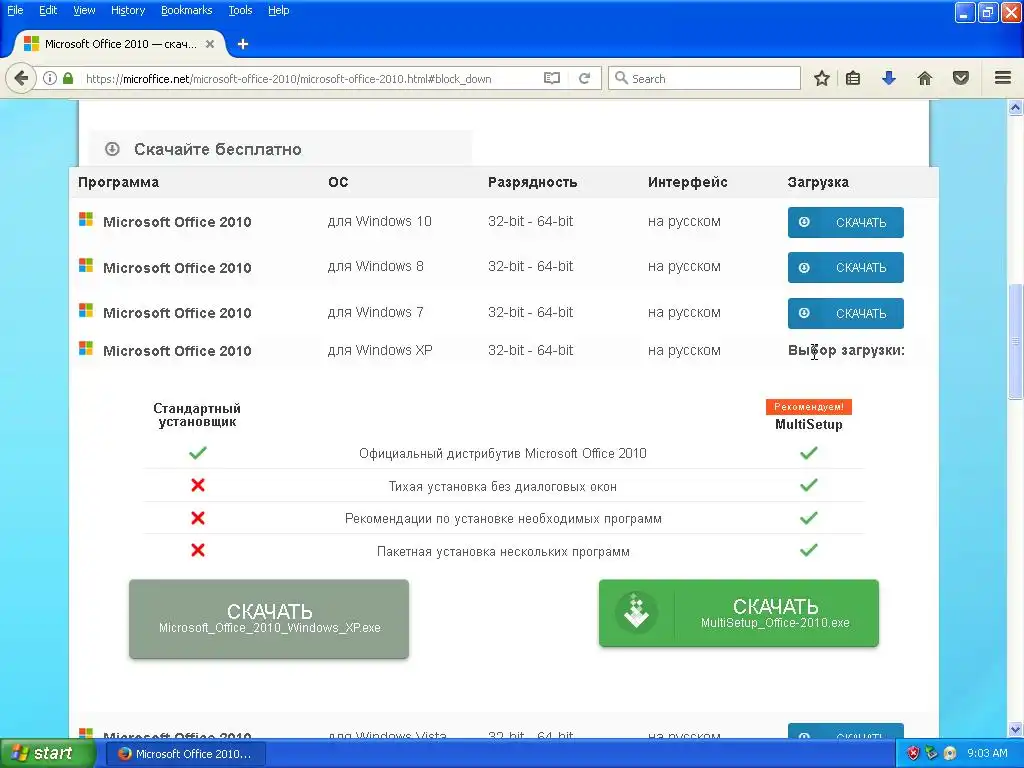Screen dimensions: 1024x768
Task: Click СКАЧАТЬ button for Windows 7
Action: click(x=846, y=313)
